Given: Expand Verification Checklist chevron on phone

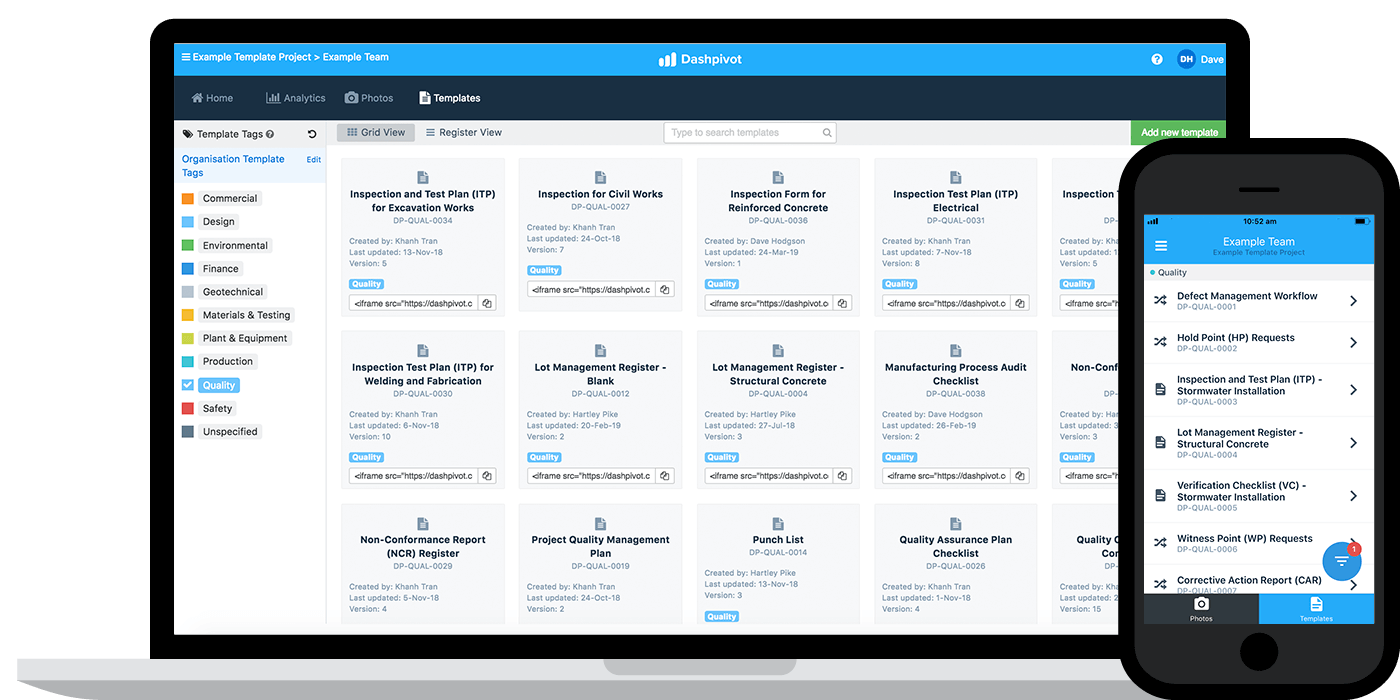Looking at the screenshot, I should pos(1353,496).
